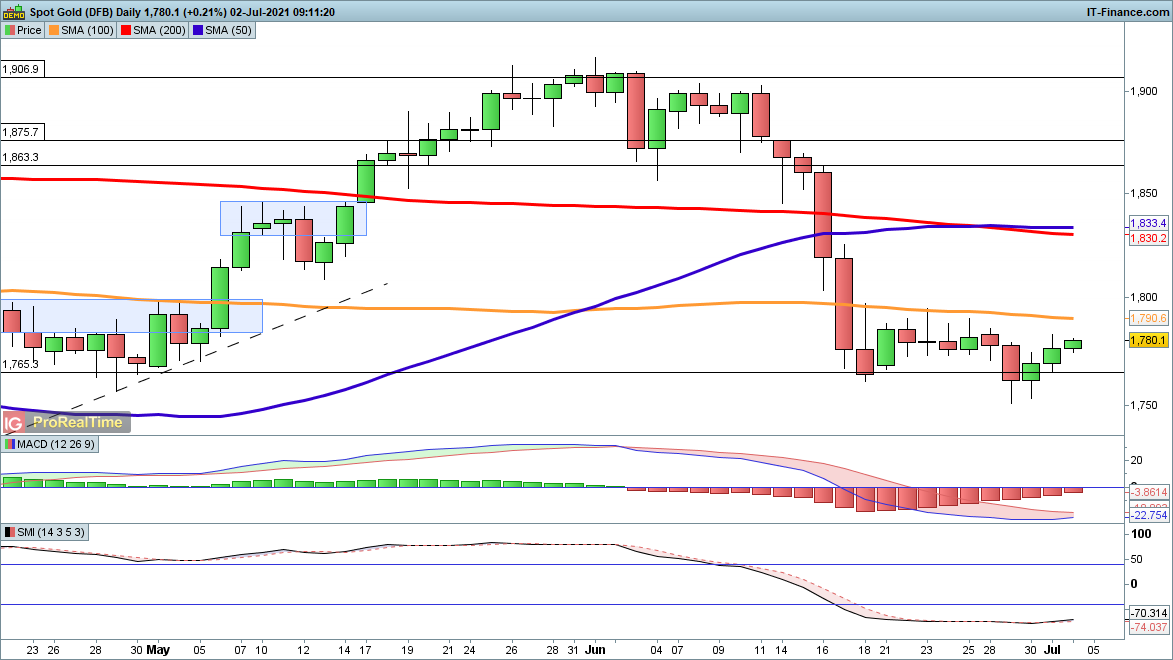Click the current price tag 1,780.1
The width and height of the screenshot is (1173, 660).
point(1148,341)
